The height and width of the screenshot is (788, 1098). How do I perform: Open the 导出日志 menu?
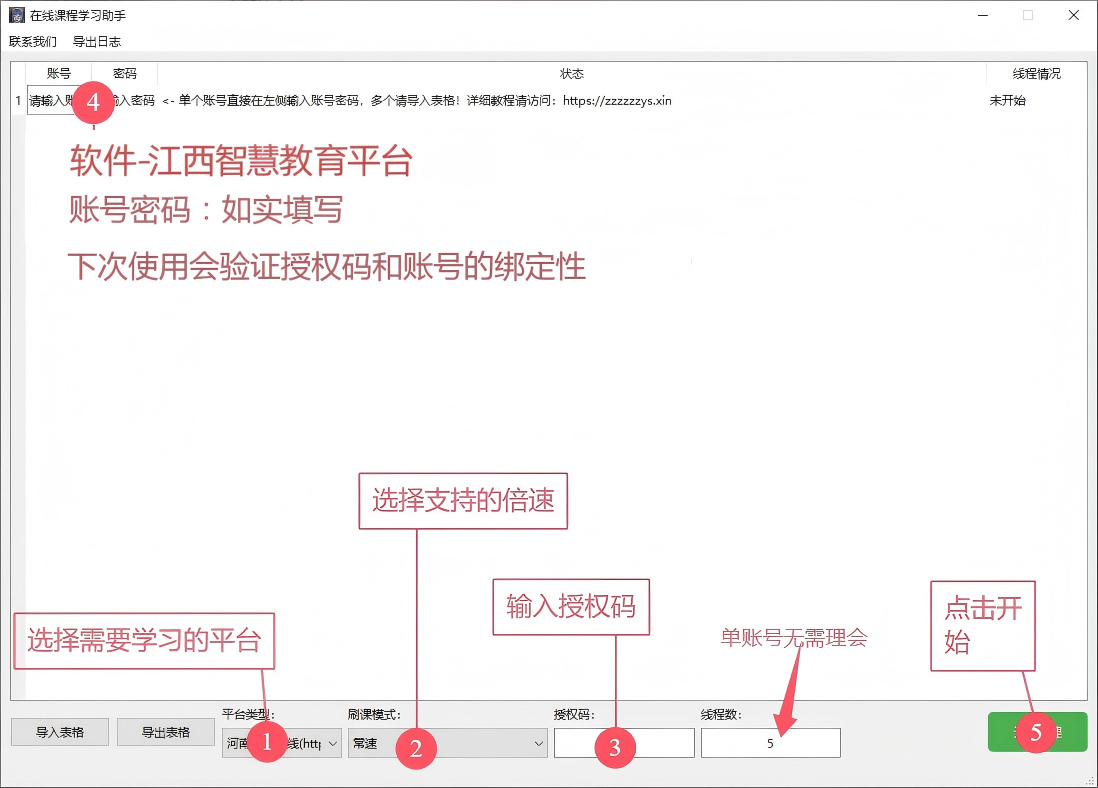point(97,42)
